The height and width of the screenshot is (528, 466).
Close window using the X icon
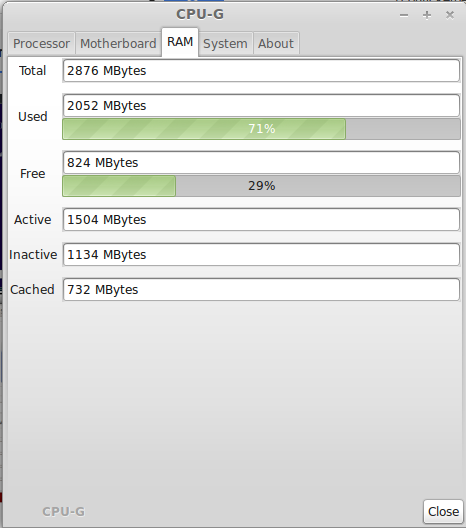point(450,15)
